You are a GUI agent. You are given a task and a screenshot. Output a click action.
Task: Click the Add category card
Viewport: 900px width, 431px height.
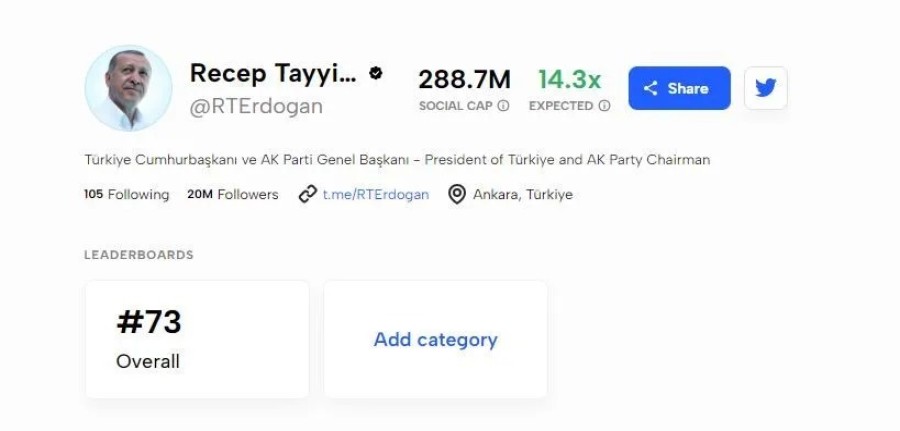[x=435, y=340]
